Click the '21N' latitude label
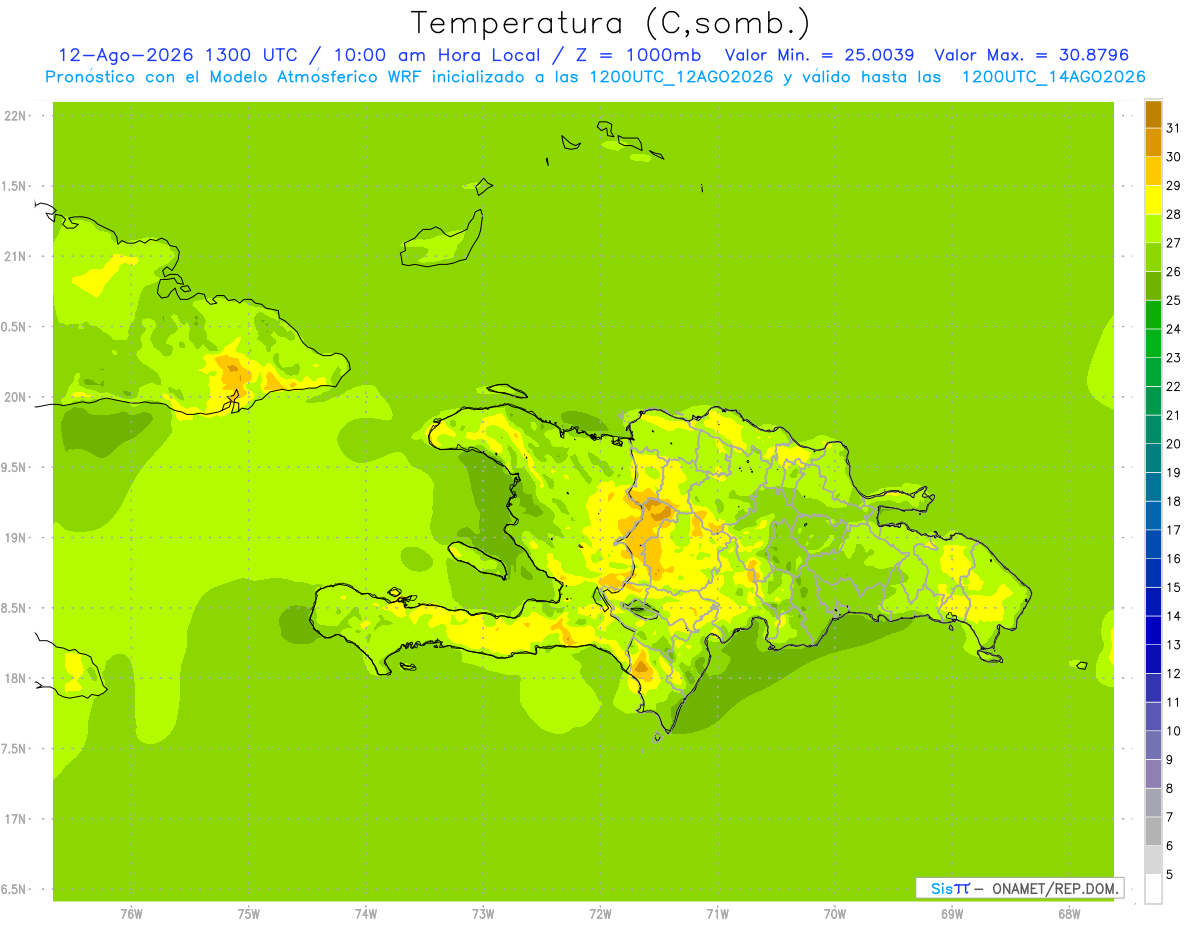 [x=15, y=257]
